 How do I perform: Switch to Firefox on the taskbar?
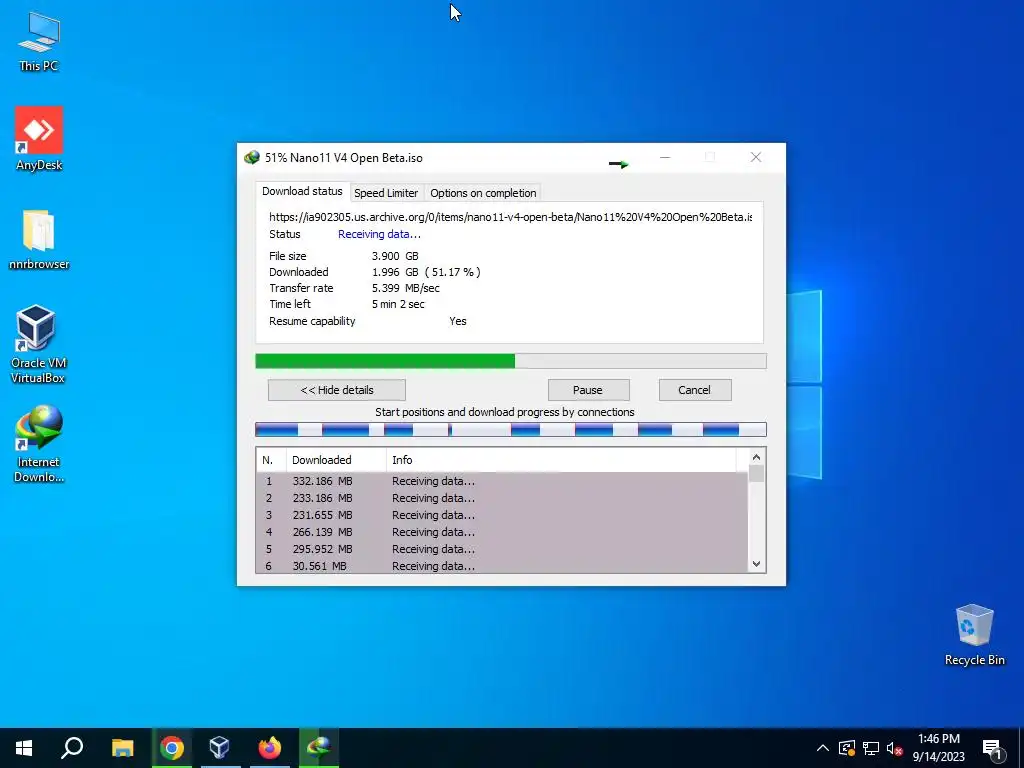(269, 747)
